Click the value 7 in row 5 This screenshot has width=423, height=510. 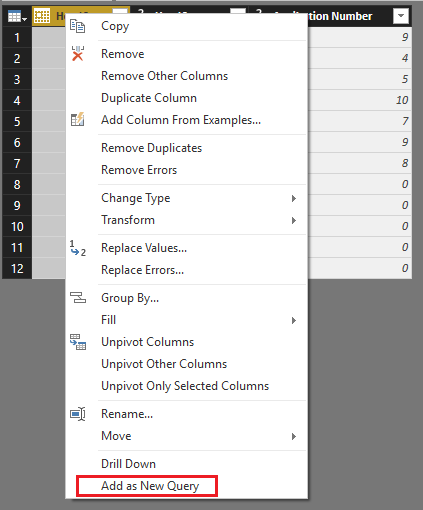(405, 121)
